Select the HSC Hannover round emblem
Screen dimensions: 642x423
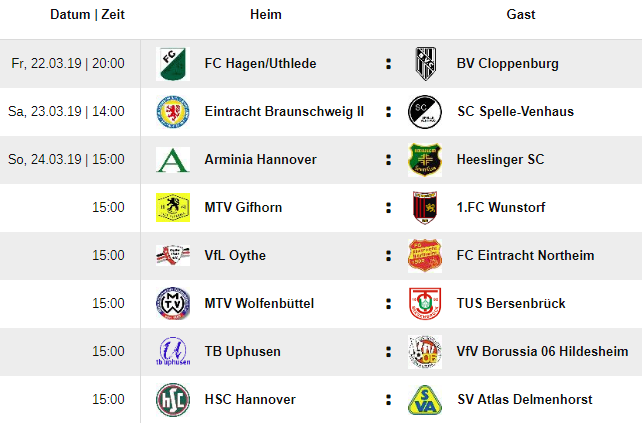(x=173, y=399)
